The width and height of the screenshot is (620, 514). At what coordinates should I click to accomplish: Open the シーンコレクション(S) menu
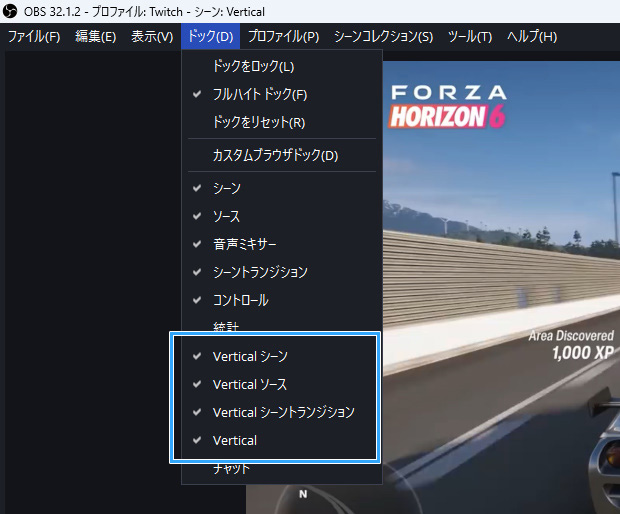click(384, 37)
